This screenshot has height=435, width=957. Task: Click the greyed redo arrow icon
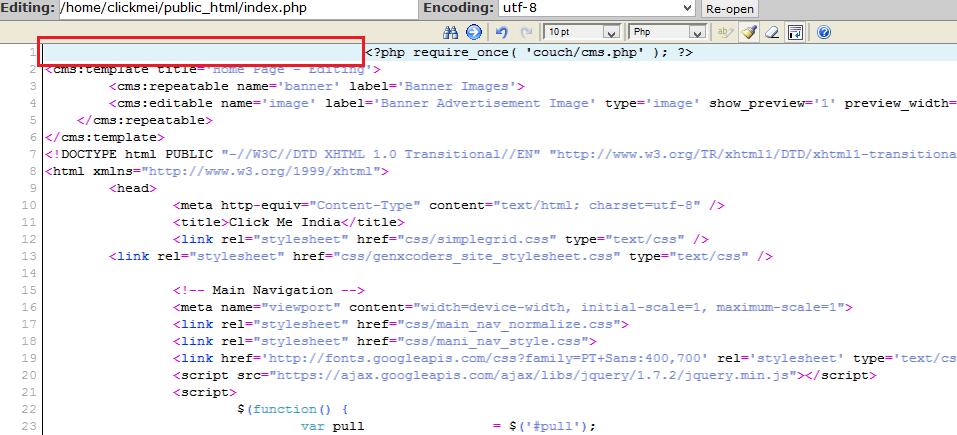pos(526,32)
